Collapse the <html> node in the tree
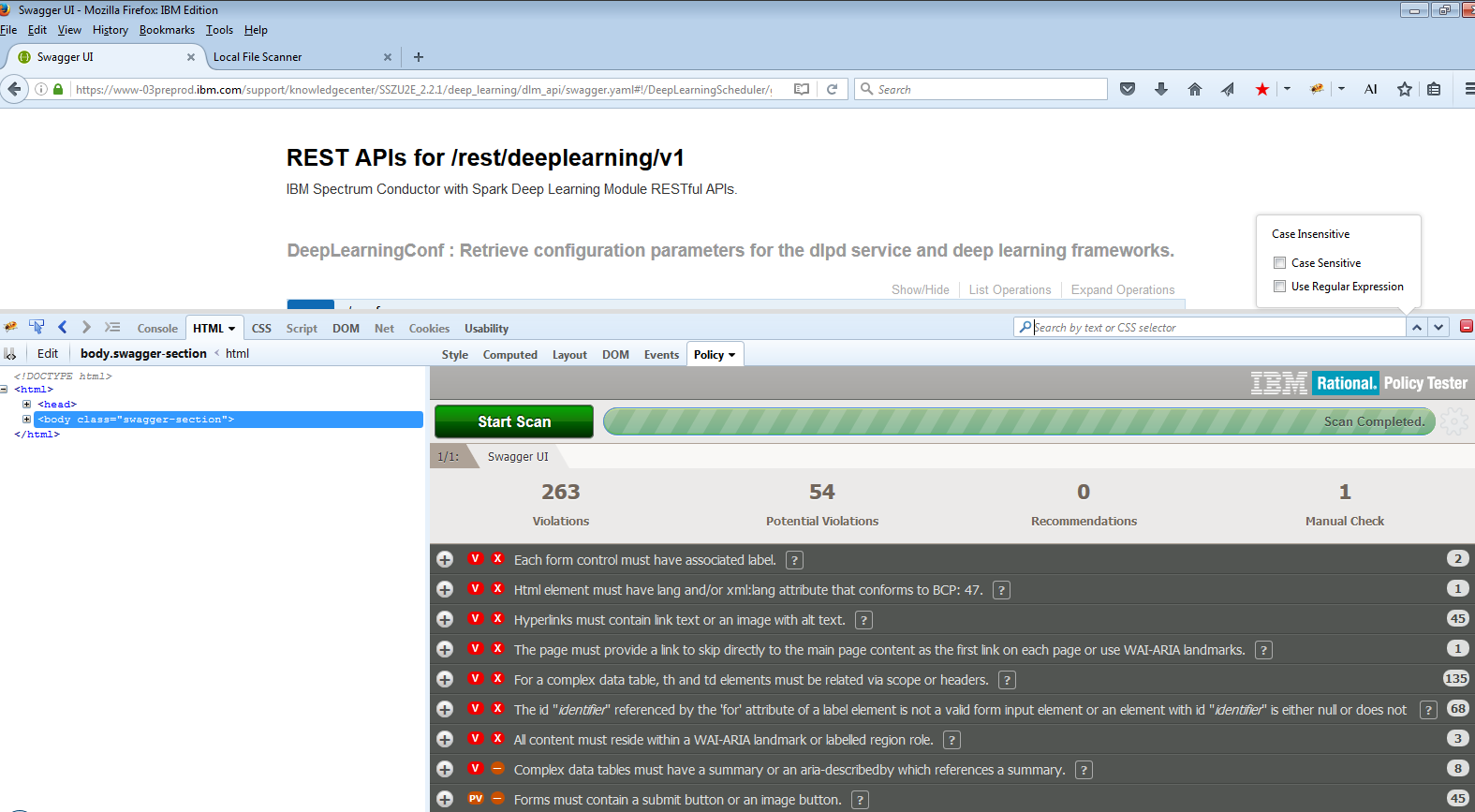The width and height of the screenshot is (1475, 812). (x=4, y=390)
